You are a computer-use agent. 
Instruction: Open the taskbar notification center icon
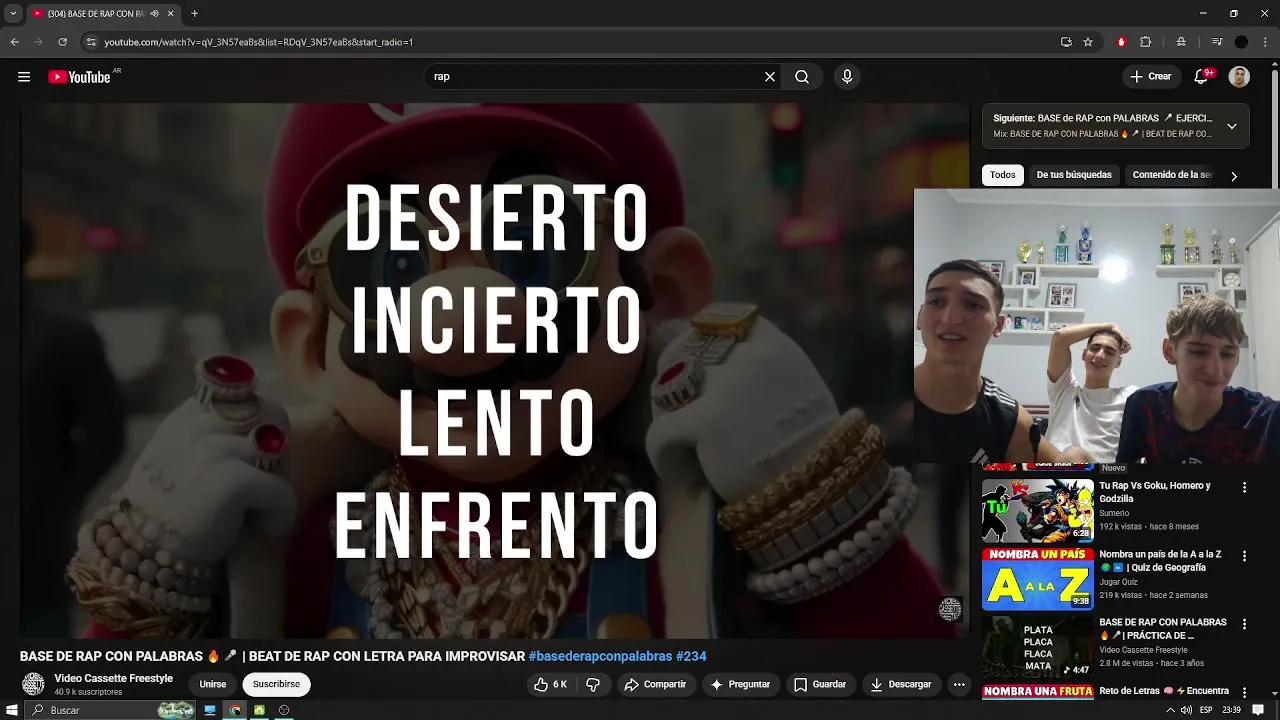click(x=1258, y=710)
